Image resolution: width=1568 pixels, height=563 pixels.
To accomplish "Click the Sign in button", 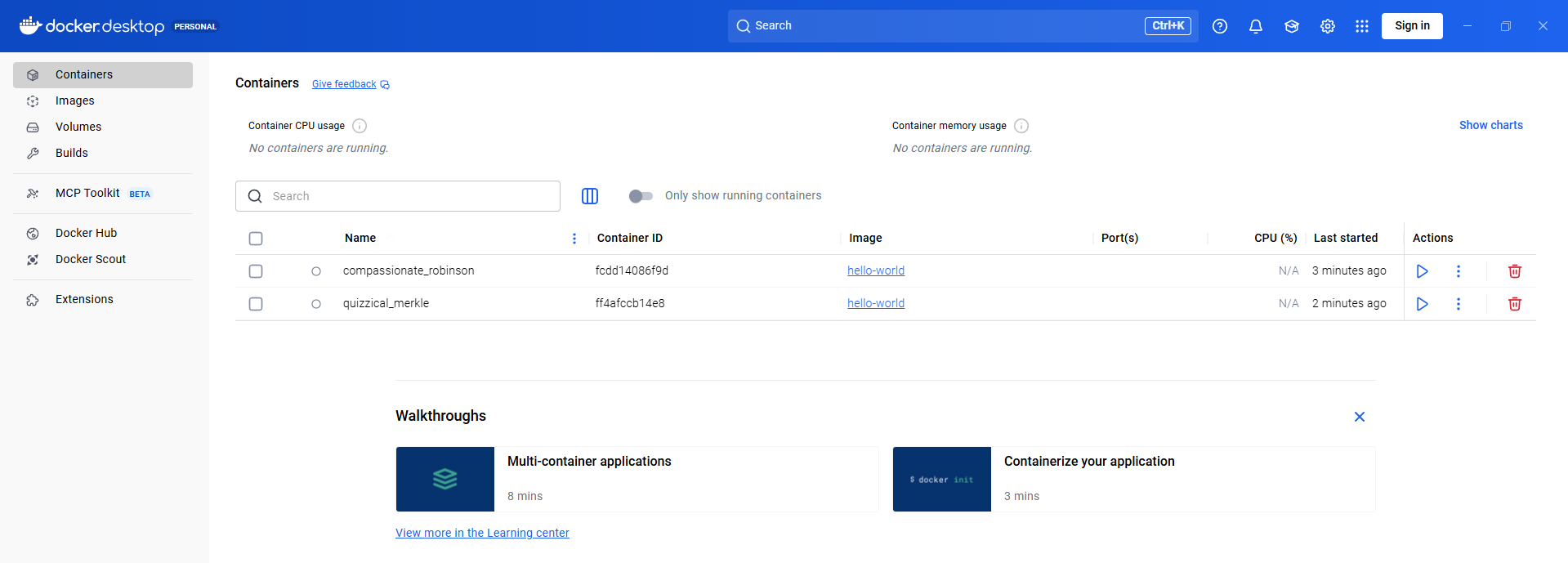I will (1412, 26).
